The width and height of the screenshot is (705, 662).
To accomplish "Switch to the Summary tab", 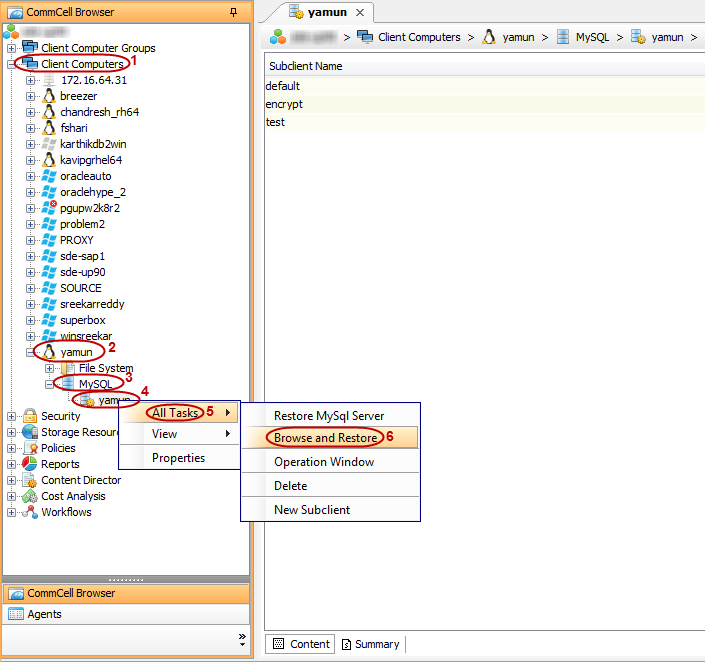I will click(370, 644).
